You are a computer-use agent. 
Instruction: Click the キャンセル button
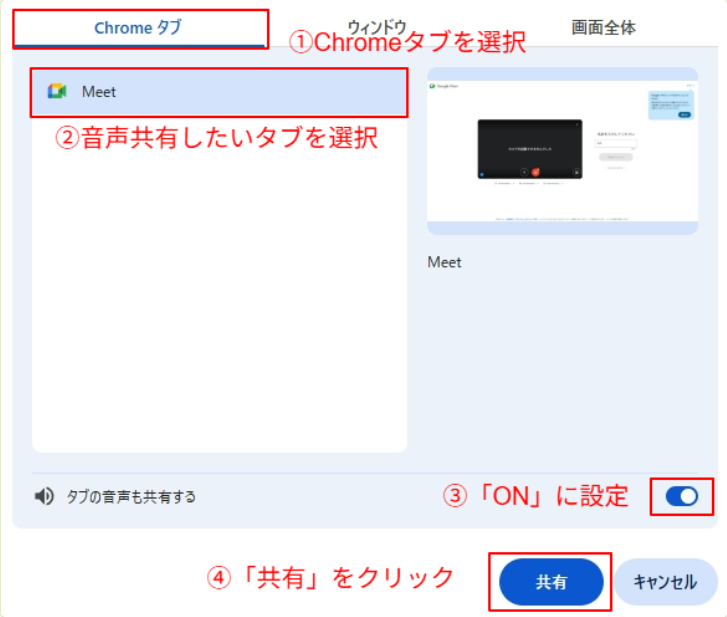click(x=665, y=582)
